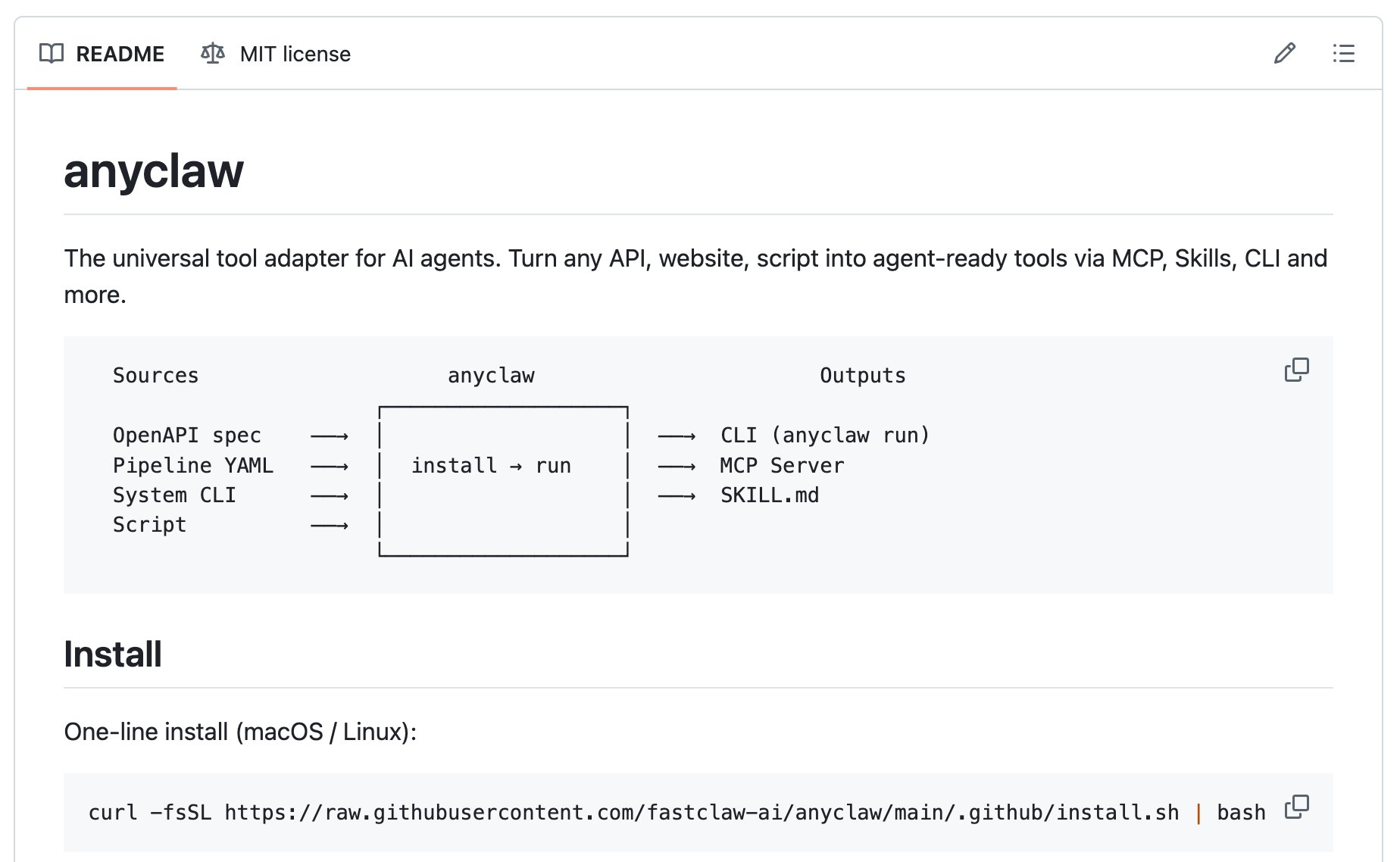Open the MIT license tab
This screenshot has height=862, width=1400.
pyautogui.click(x=295, y=54)
